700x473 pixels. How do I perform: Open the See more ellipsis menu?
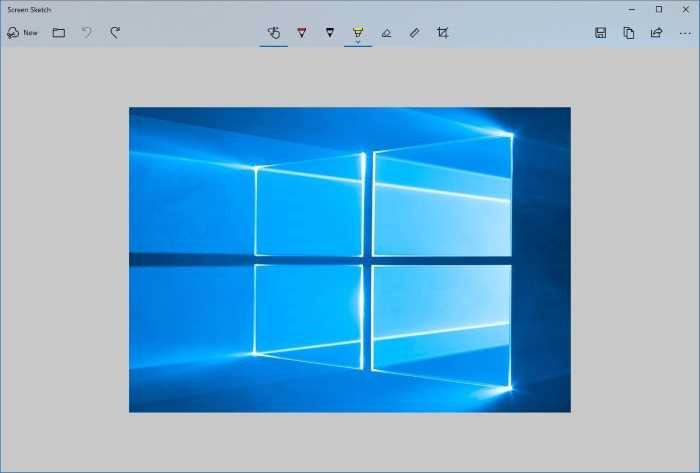coord(684,33)
